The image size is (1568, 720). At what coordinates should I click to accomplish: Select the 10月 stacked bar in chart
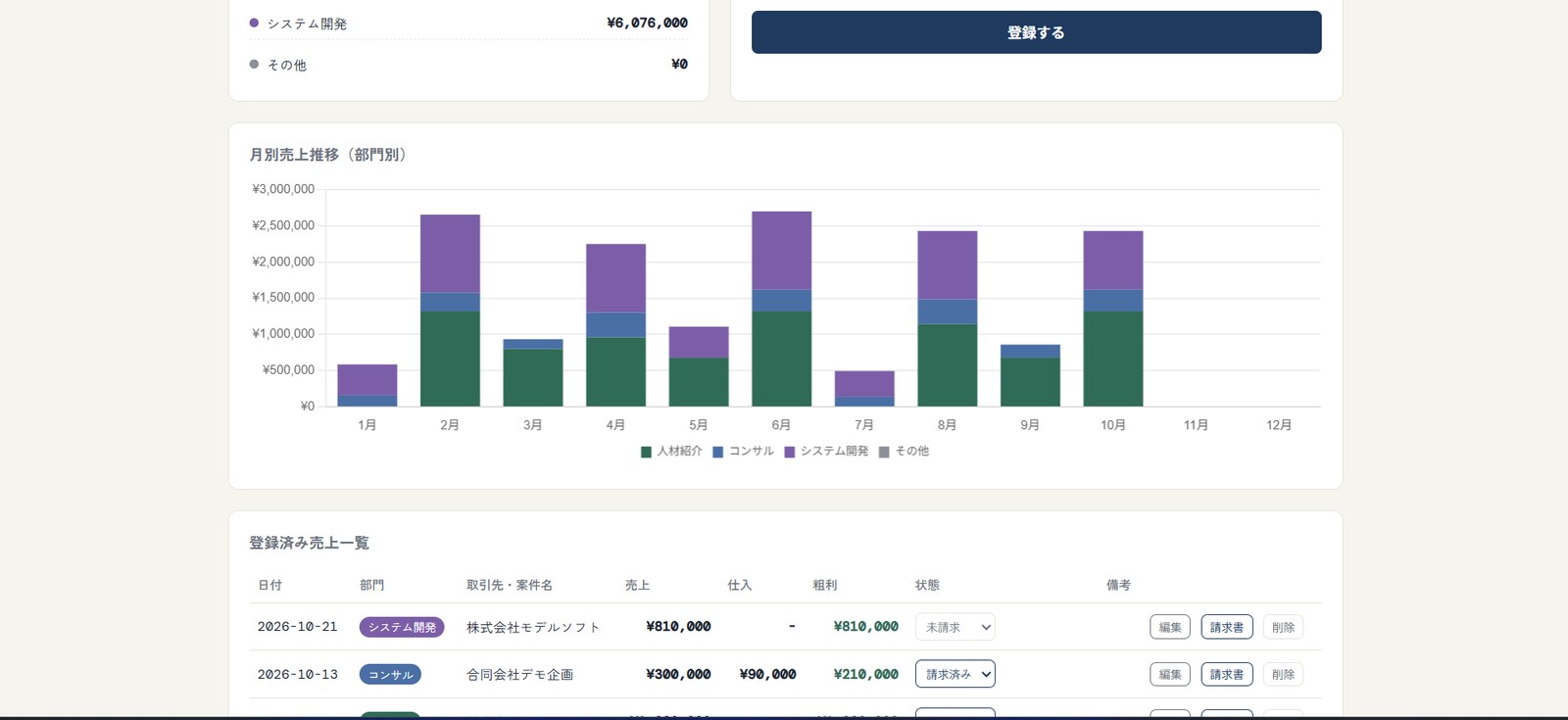pyautogui.click(x=1112, y=318)
